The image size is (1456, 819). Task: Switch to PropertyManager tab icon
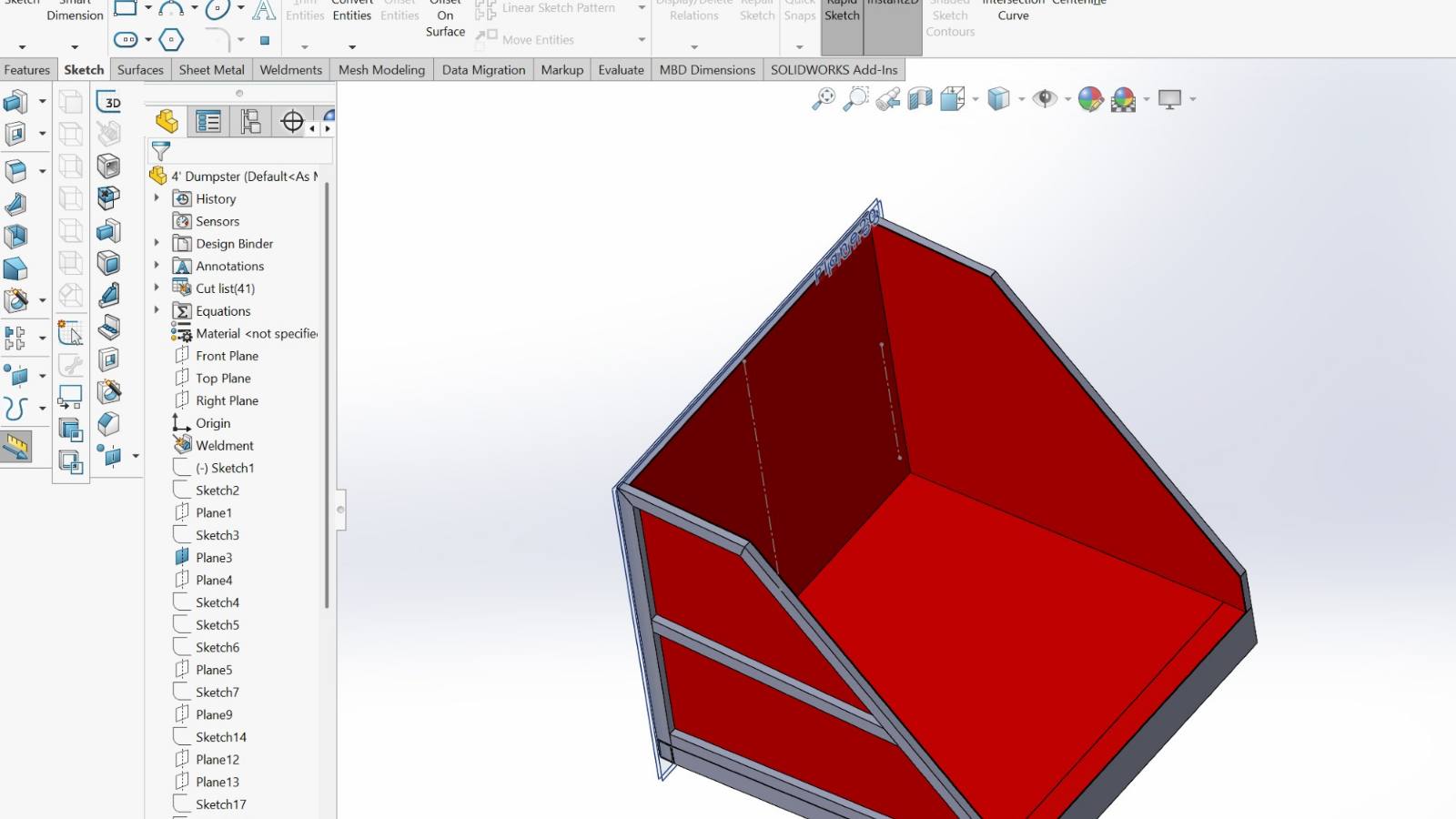tap(208, 121)
